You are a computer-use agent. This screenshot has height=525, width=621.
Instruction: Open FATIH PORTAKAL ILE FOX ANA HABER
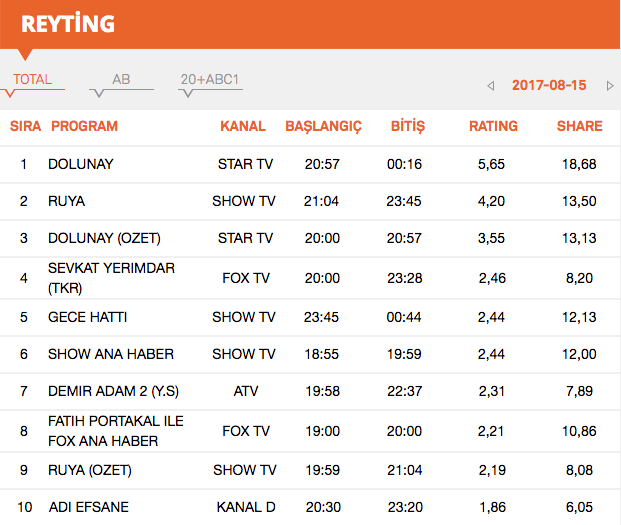(x=115, y=431)
